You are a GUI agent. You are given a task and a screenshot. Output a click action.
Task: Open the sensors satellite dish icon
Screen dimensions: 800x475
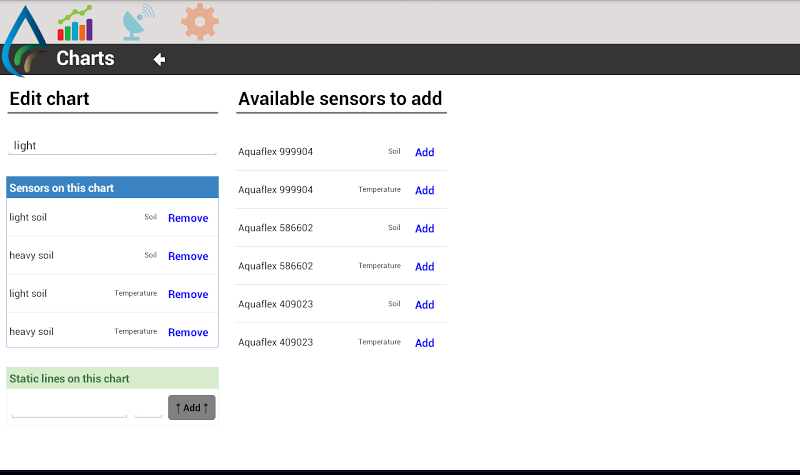138,22
